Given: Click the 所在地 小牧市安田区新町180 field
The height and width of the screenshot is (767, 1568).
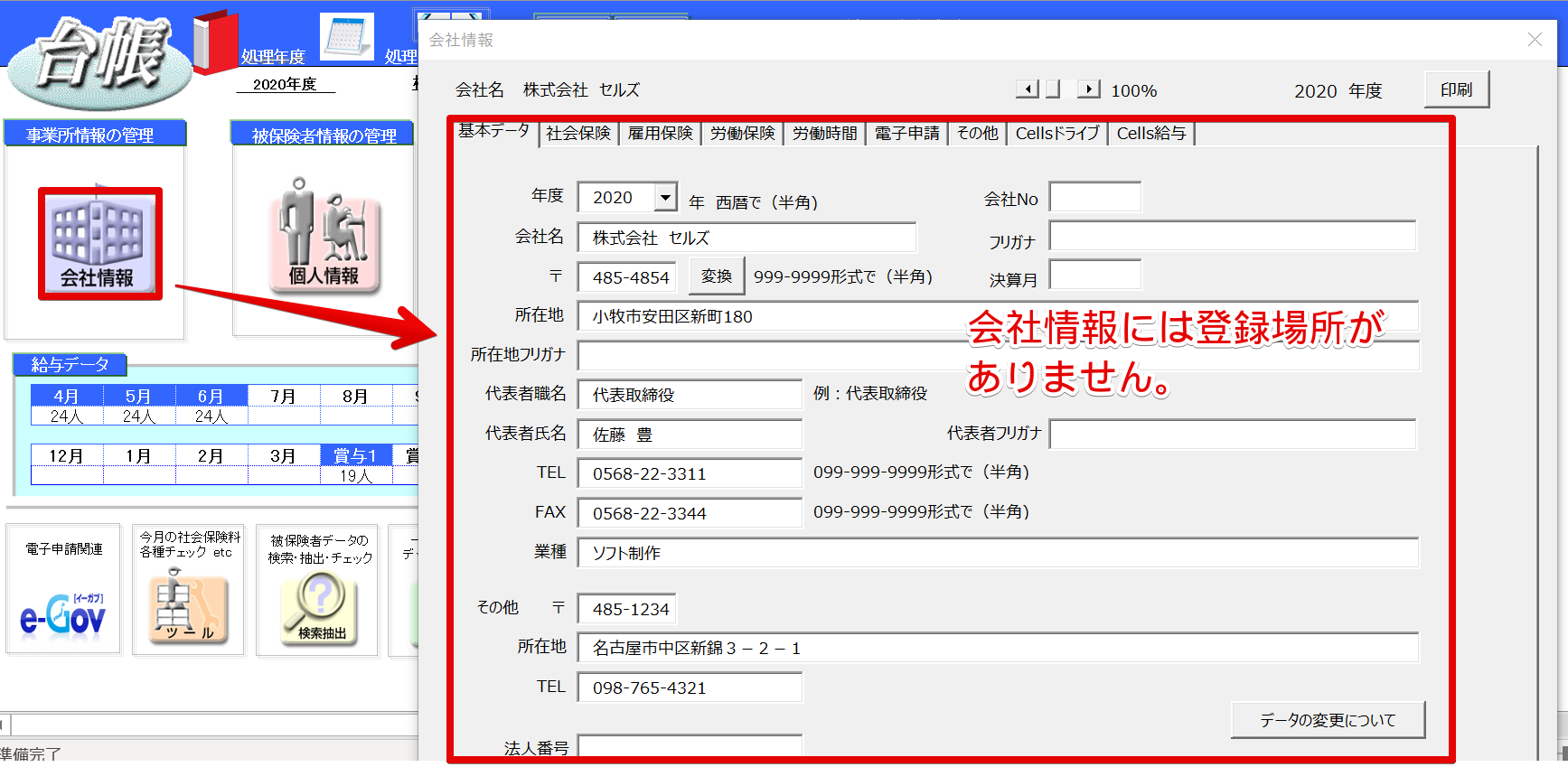Looking at the screenshot, I should click(998, 316).
